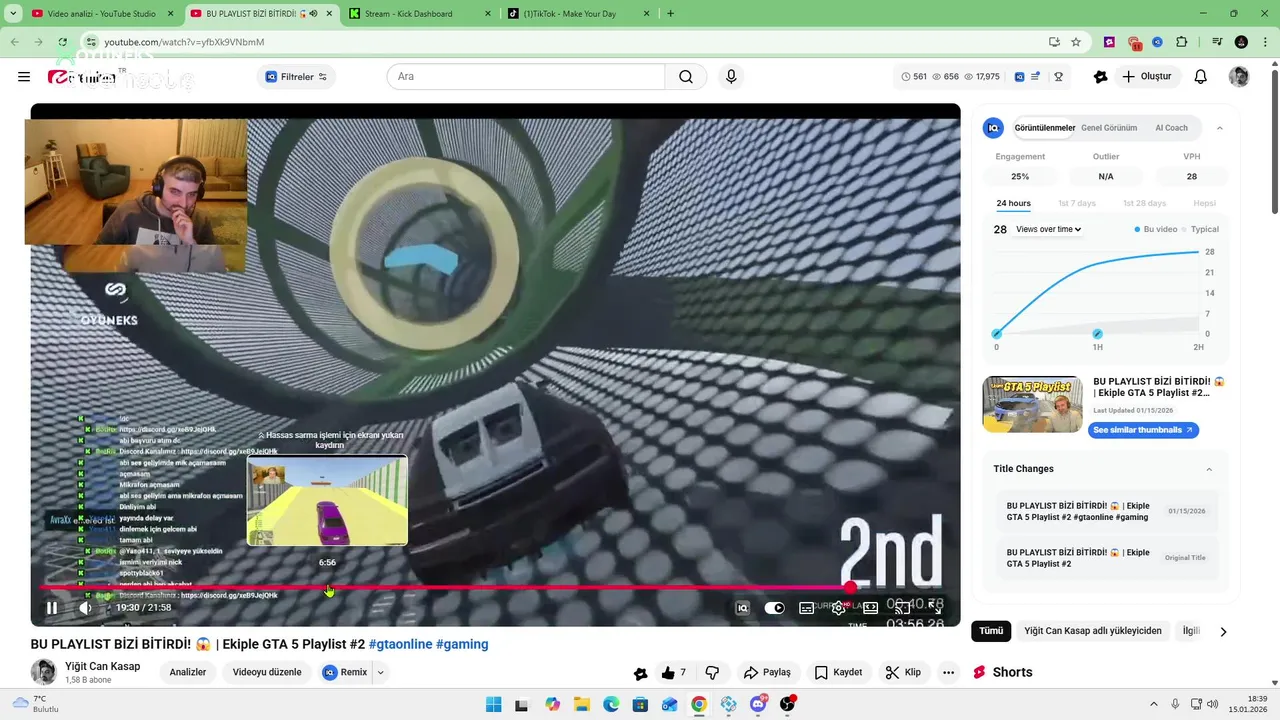
Task: Click Klip clip button
Action: 903,673
